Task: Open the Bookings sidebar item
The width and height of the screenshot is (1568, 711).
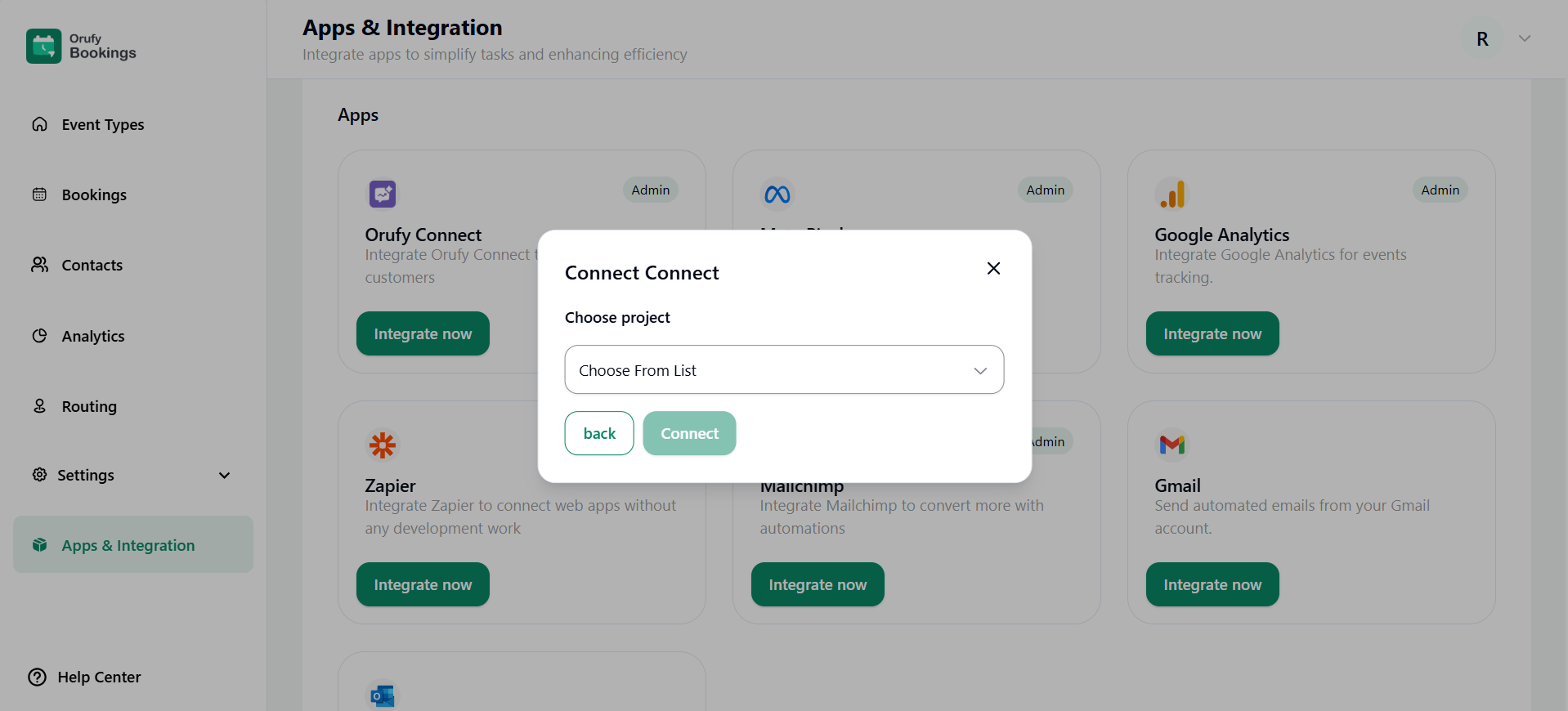Action: (94, 195)
